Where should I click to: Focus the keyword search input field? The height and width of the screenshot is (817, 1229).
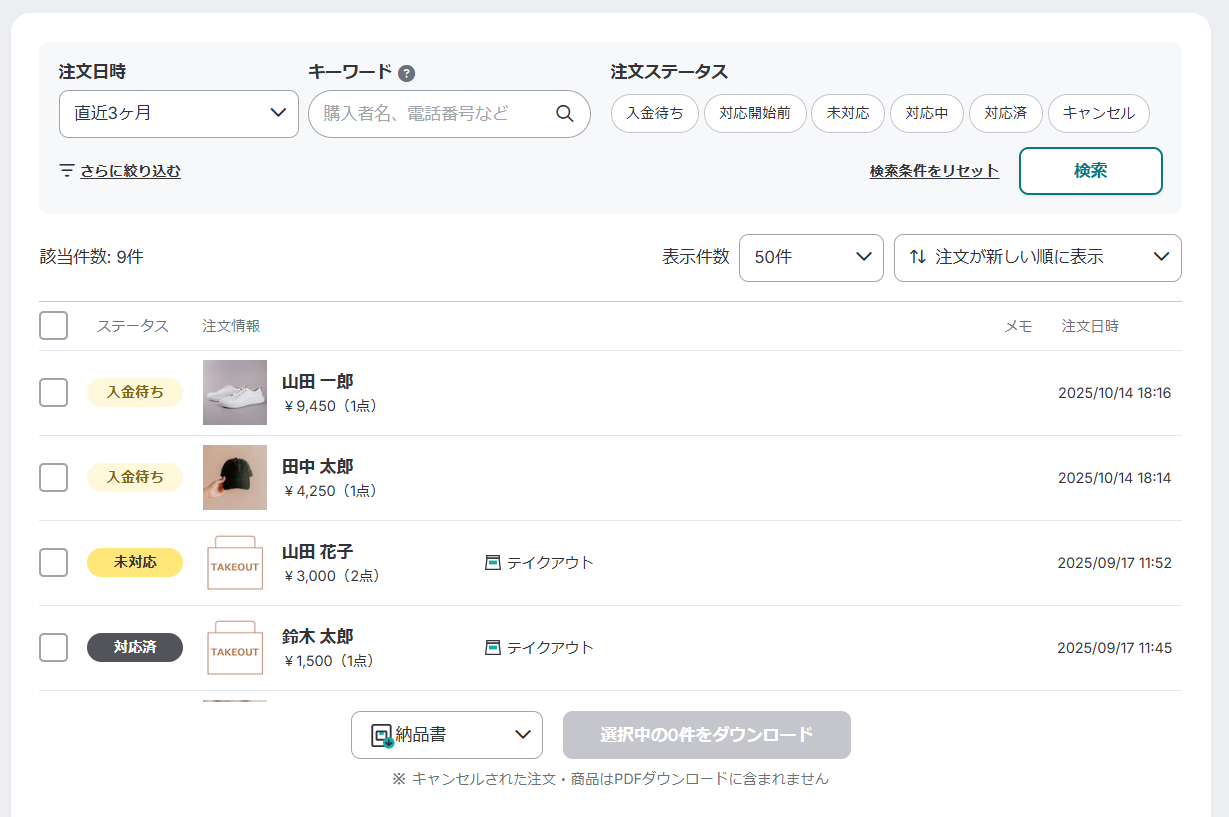[x=430, y=114]
